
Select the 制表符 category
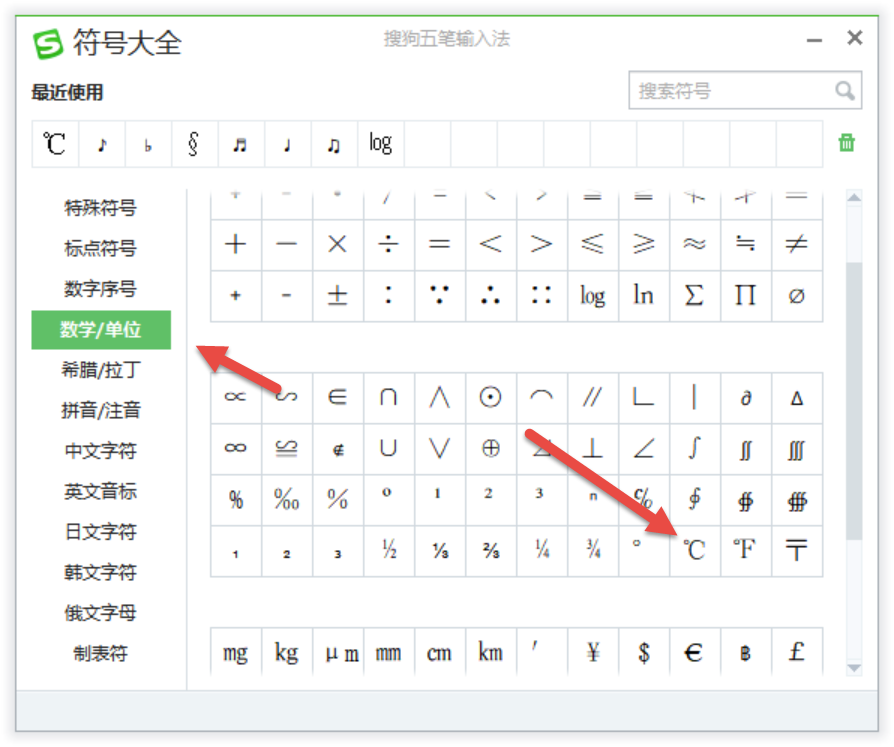click(100, 653)
